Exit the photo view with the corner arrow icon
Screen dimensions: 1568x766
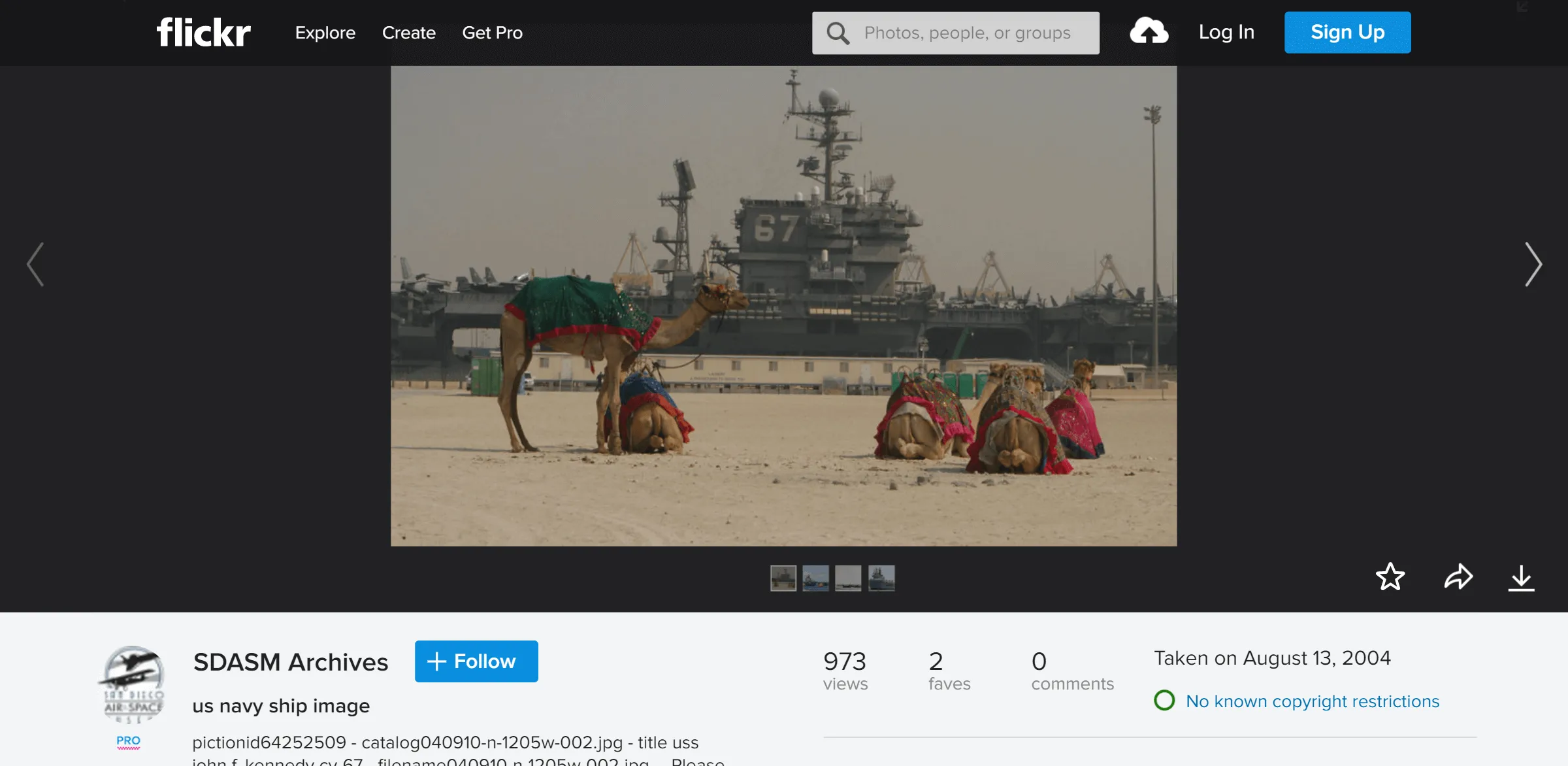tap(1523, 7)
